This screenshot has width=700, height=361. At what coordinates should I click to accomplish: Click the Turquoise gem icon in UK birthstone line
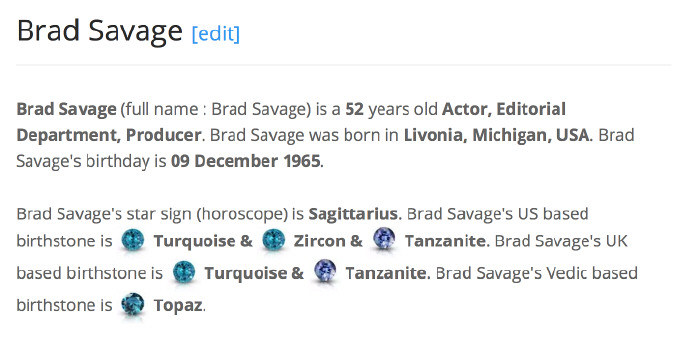[x=184, y=272]
